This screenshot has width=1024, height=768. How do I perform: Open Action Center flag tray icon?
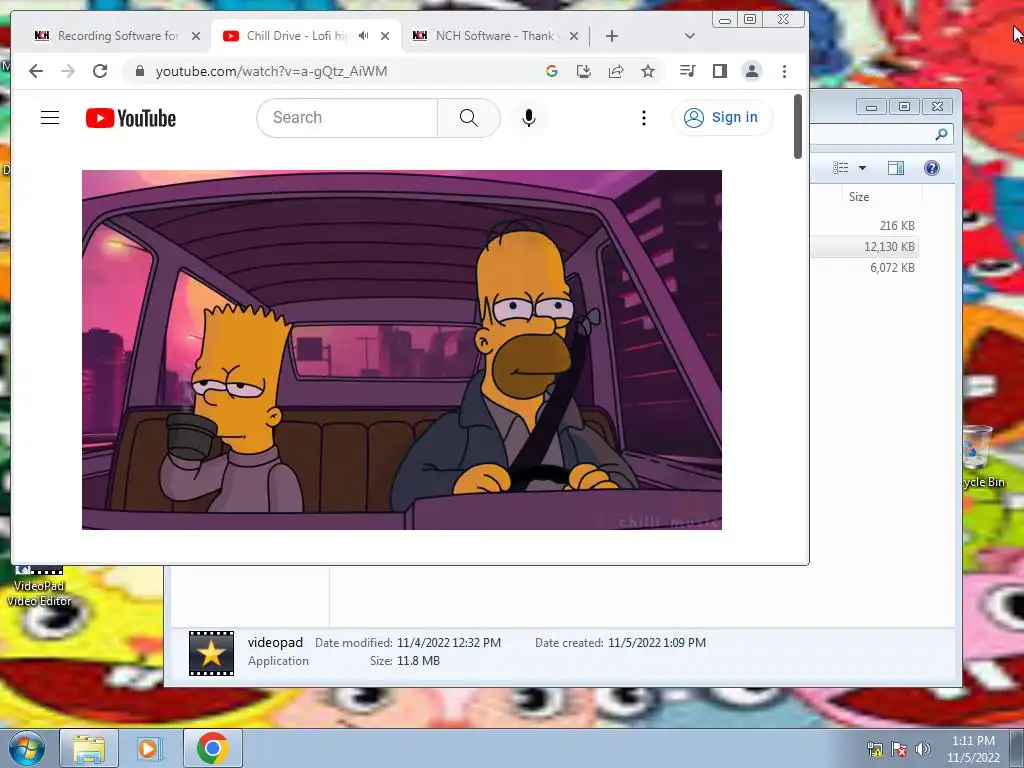coord(899,749)
